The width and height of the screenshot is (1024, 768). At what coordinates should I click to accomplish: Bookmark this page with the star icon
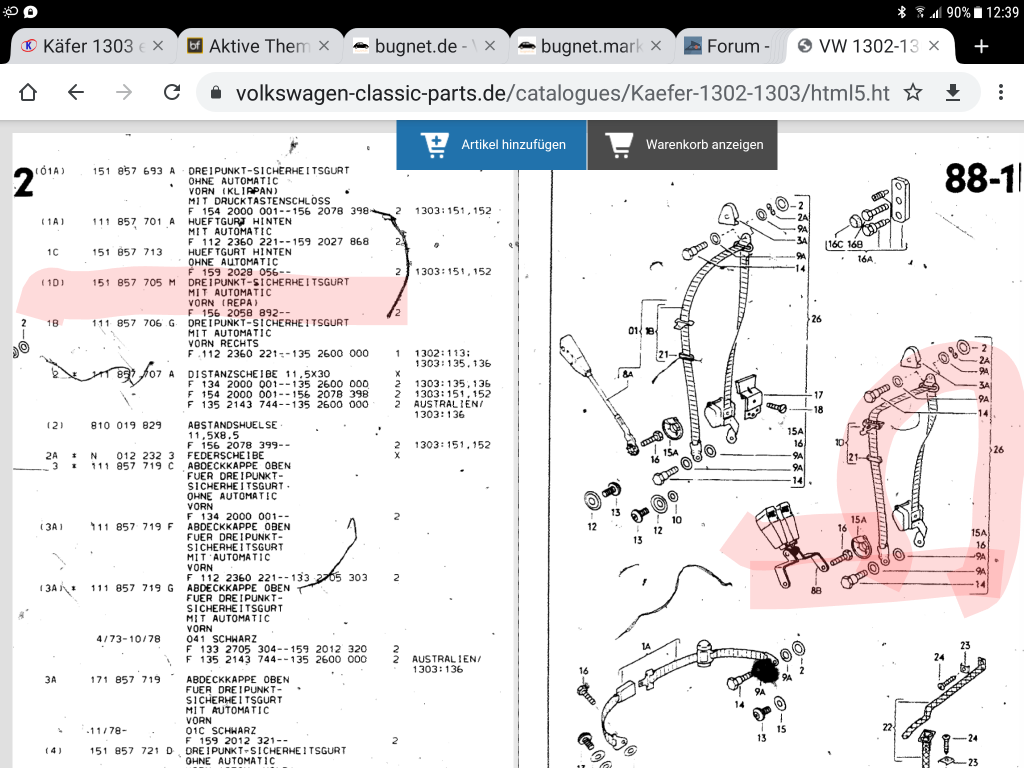coord(912,92)
